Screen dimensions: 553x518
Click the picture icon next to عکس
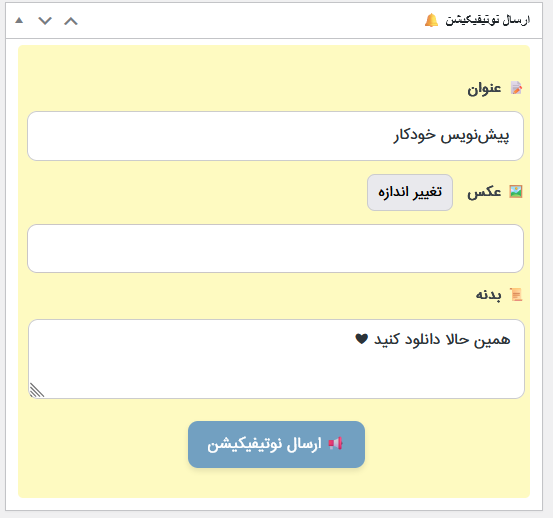(516, 192)
